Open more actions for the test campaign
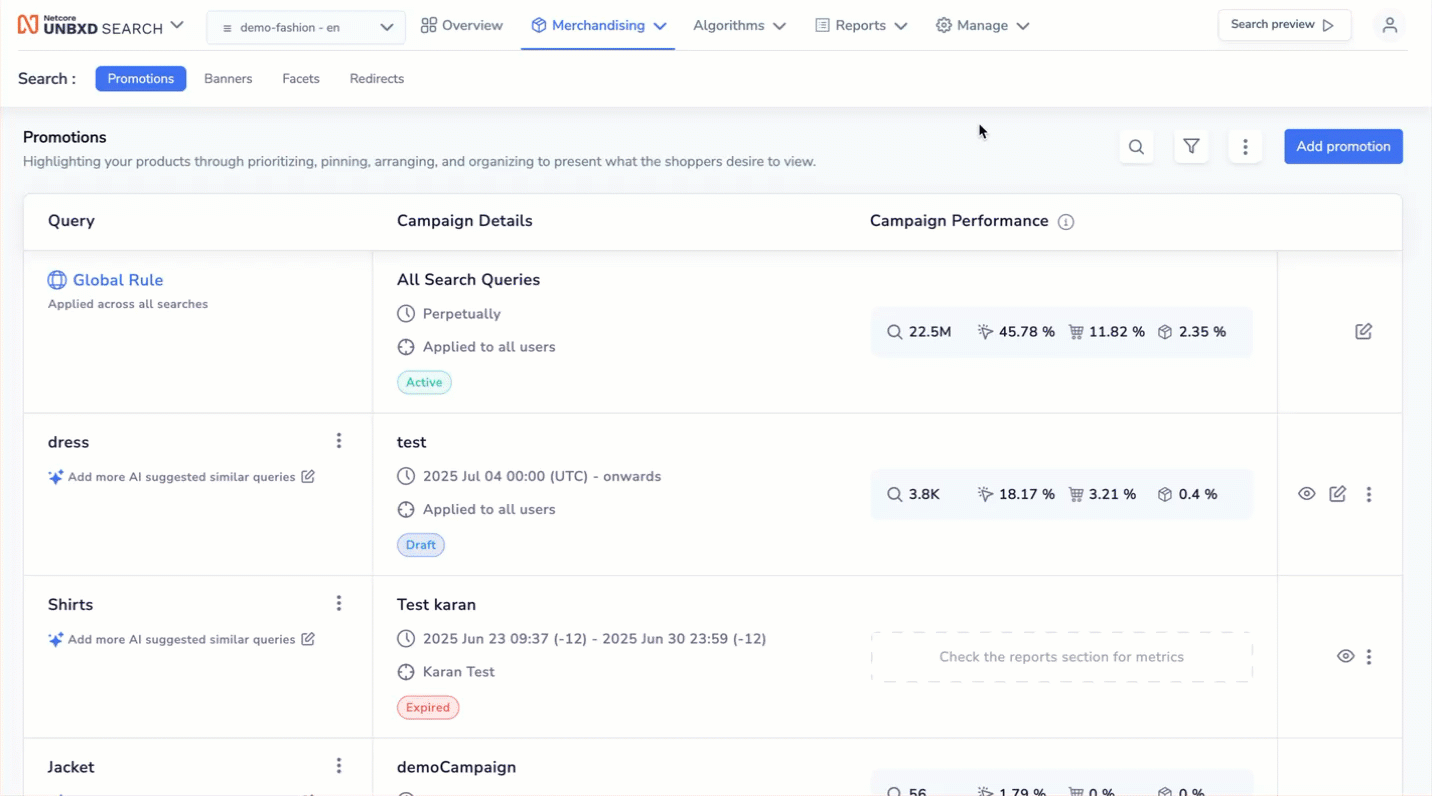This screenshot has height=796, width=1432. coord(1369,494)
